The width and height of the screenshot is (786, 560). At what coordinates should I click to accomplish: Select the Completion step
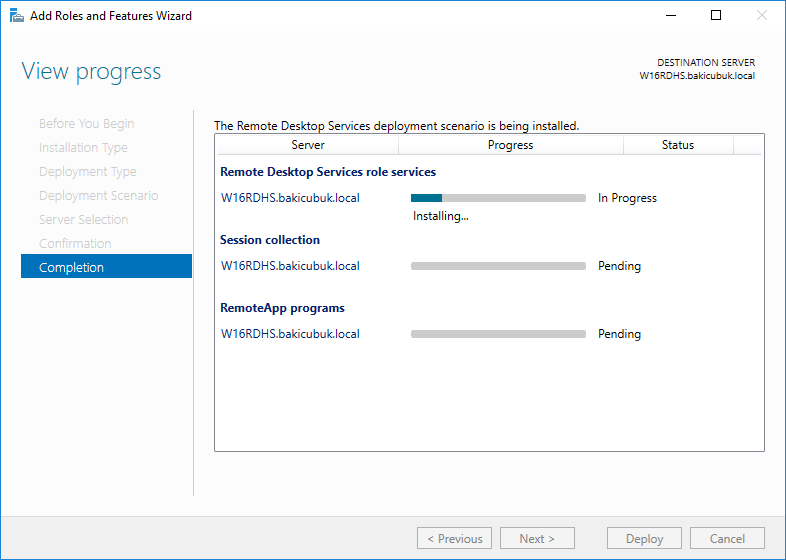click(106, 266)
